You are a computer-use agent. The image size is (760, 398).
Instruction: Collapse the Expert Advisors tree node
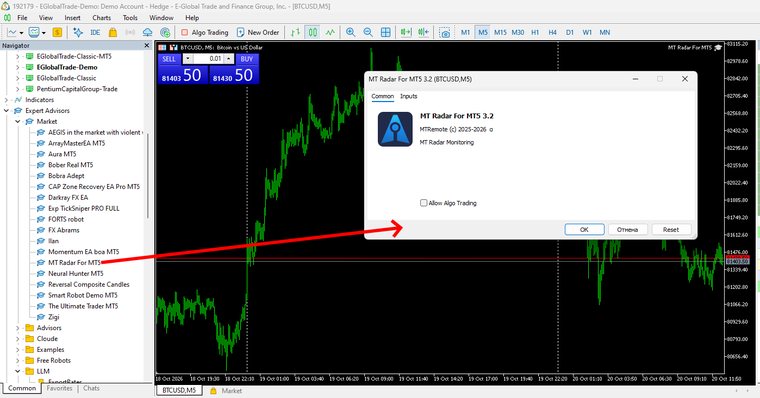[x=7, y=111]
